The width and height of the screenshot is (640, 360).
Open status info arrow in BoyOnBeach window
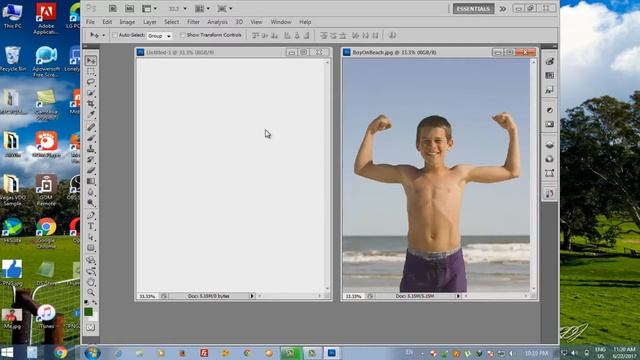pyautogui.click(x=458, y=296)
